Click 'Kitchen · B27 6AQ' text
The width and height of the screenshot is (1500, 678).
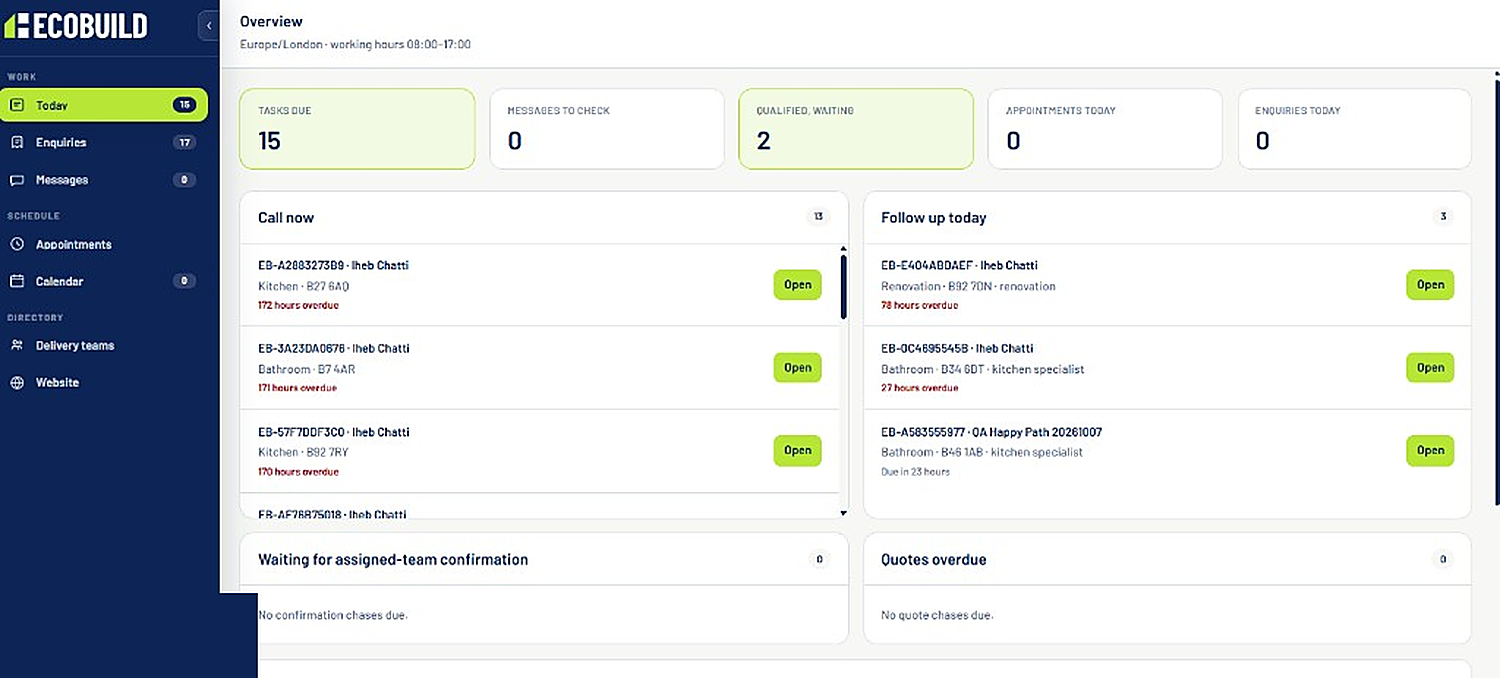pyautogui.click(x=304, y=286)
